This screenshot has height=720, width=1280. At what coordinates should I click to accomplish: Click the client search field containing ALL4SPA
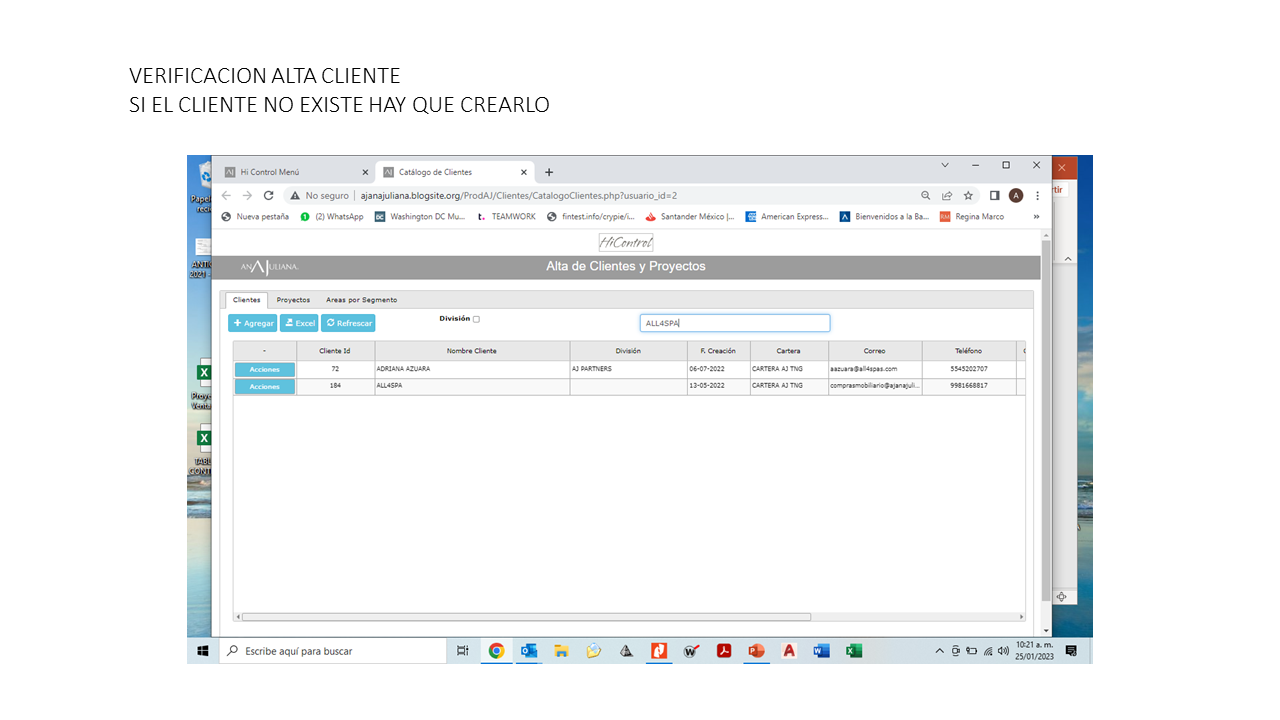tap(734, 323)
